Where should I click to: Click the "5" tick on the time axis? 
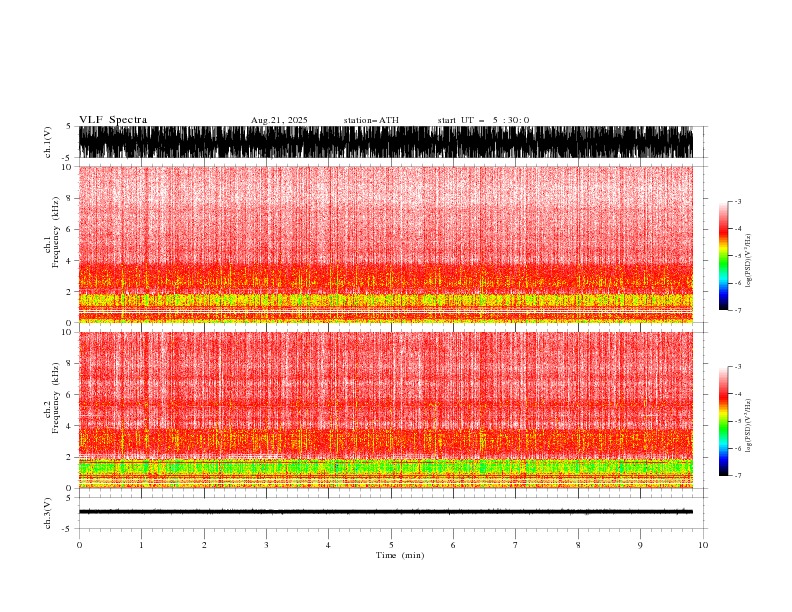point(391,545)
